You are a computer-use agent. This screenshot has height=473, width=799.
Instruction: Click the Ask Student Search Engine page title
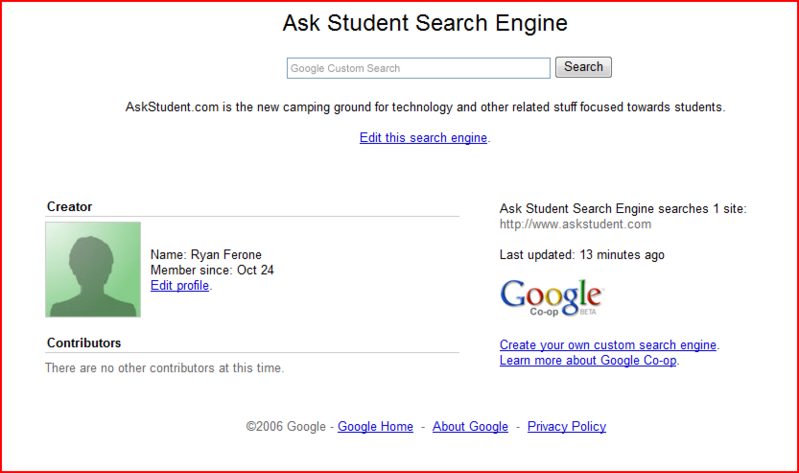[425, 23]
